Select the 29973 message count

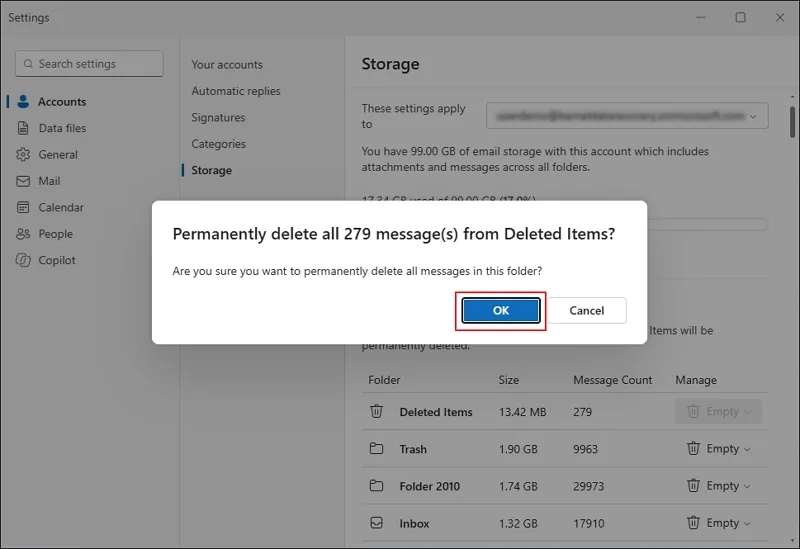588,487
